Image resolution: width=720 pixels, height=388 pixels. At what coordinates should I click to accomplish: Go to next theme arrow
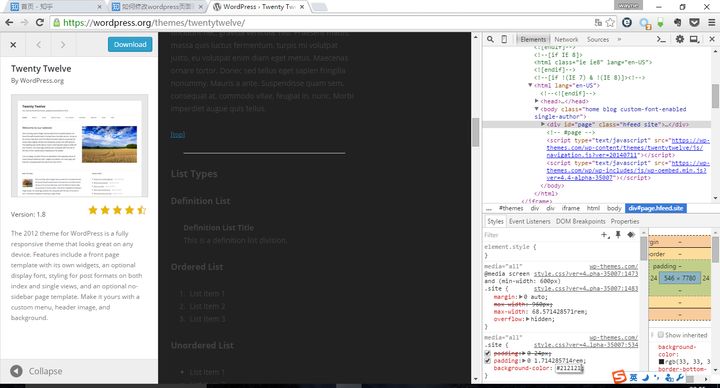click(62, 45)
